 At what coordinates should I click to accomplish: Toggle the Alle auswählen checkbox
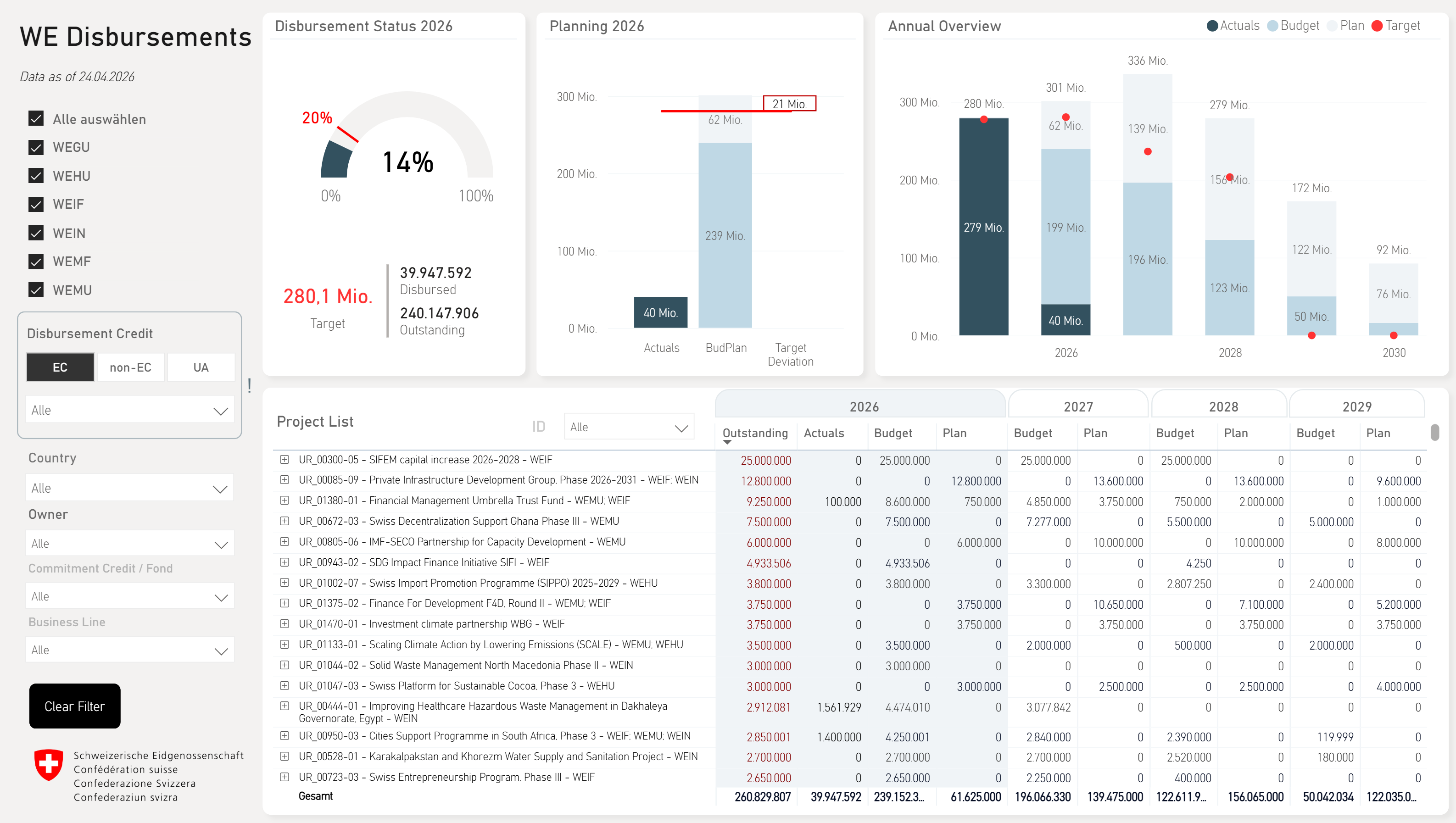point(36,119)
